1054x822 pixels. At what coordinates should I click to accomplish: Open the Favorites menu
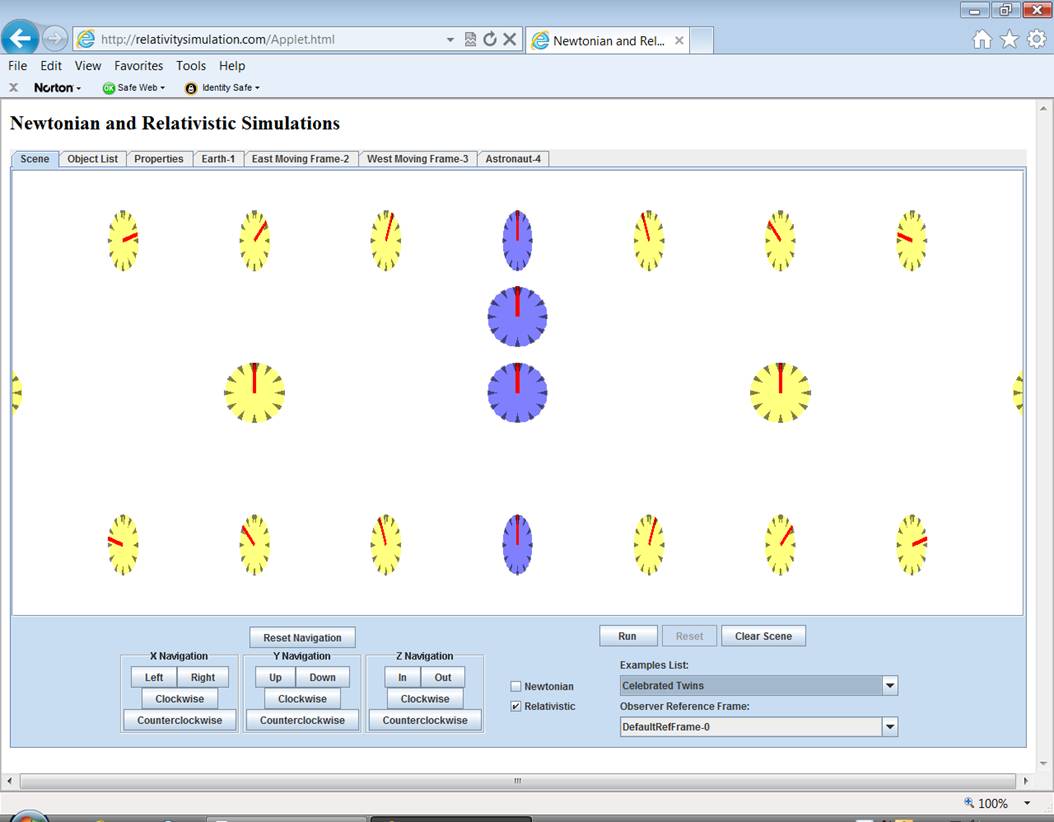pyautogui.click(x=138, y=66)
